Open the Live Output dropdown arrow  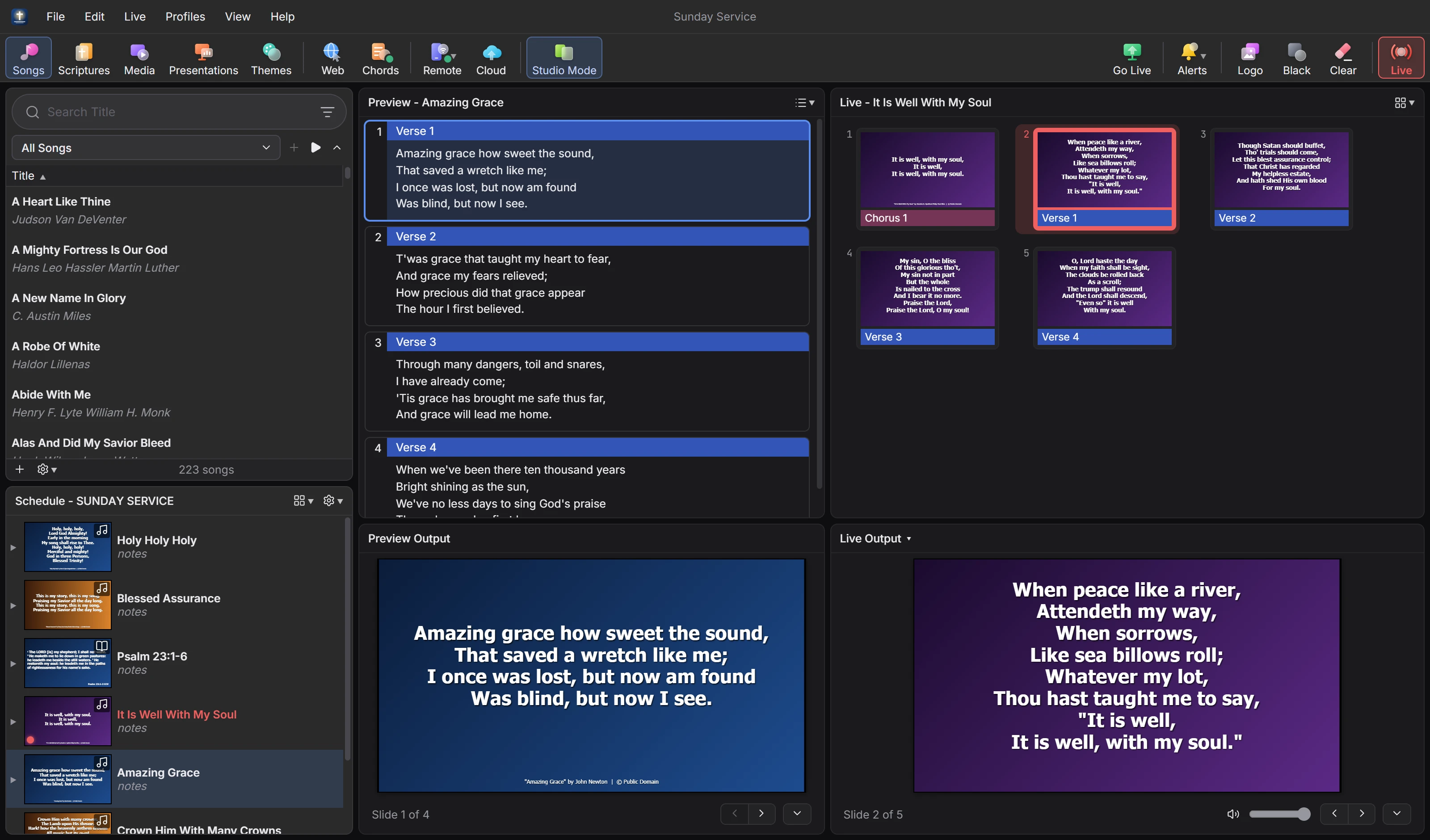(x=908, y=538)
